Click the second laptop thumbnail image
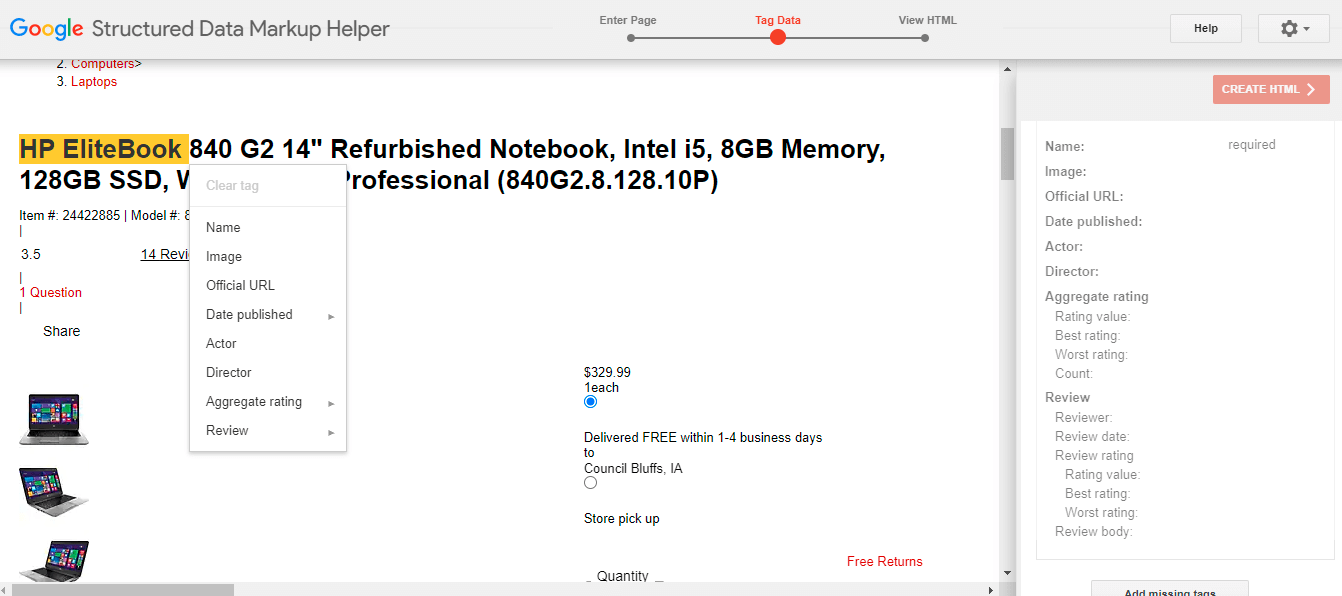Image resolution: width=1342 pixels, height=596 pixels. [x=54, y=492]
